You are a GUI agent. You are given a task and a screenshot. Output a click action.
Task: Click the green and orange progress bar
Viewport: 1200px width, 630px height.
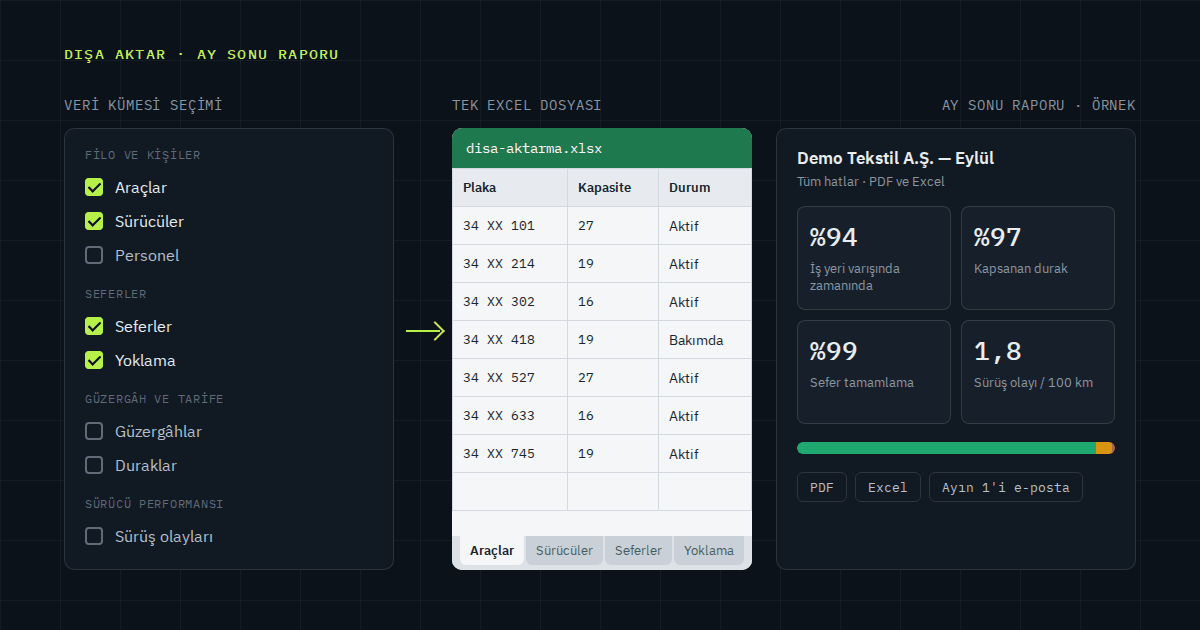pyautogui.click(x=956, y=448)
